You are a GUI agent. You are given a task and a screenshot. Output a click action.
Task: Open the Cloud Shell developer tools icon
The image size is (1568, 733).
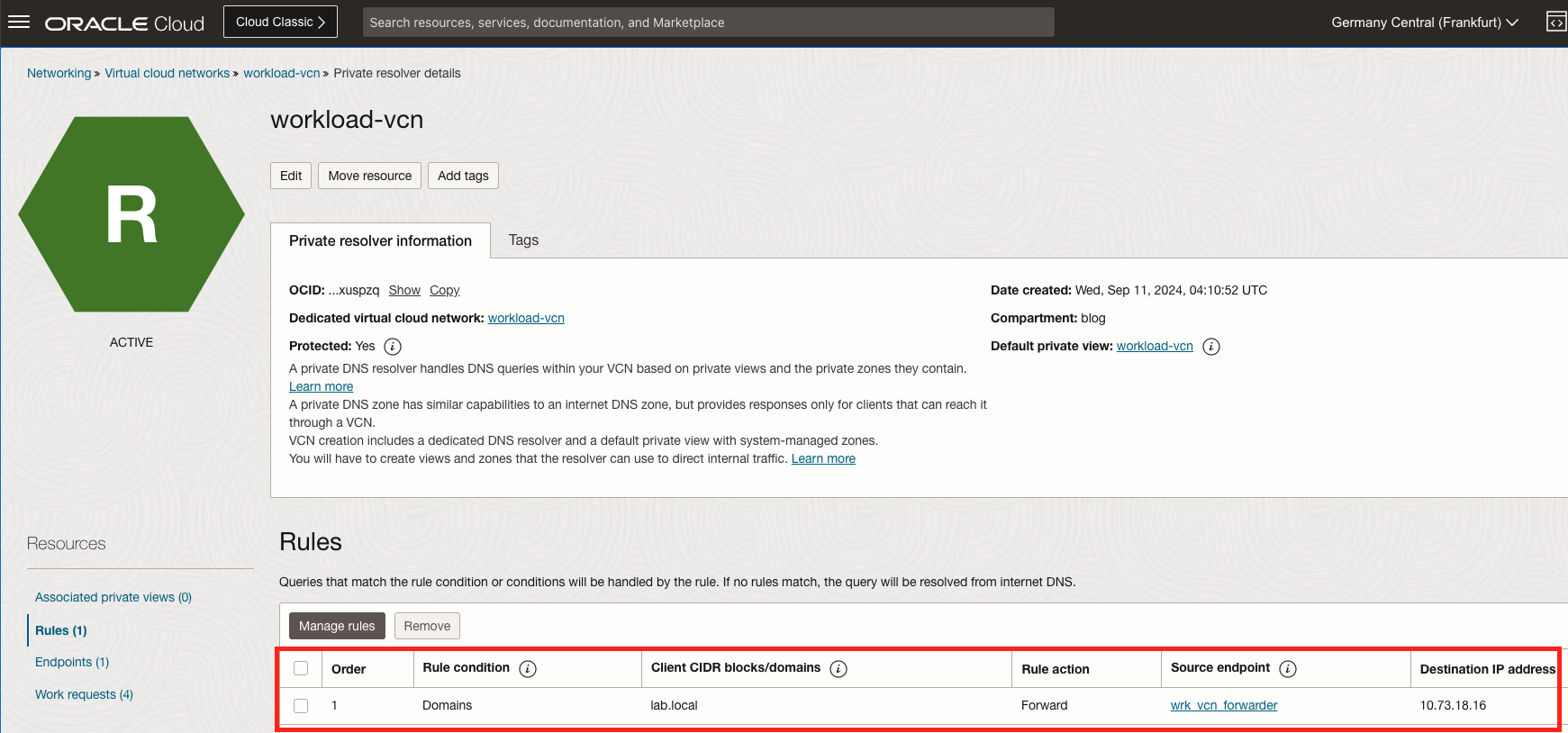[1556, 22]
